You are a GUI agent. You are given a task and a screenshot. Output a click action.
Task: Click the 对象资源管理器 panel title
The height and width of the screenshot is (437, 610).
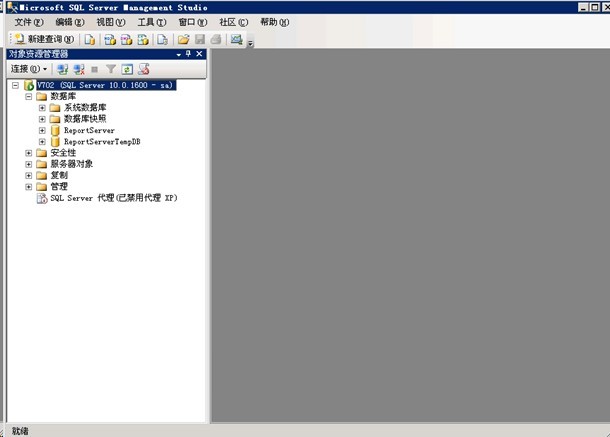(x=38, y=54)
